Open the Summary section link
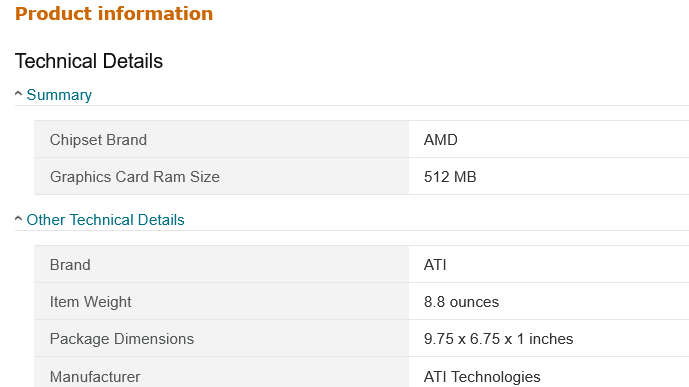689x387 pixels. (x=59, y=95)
